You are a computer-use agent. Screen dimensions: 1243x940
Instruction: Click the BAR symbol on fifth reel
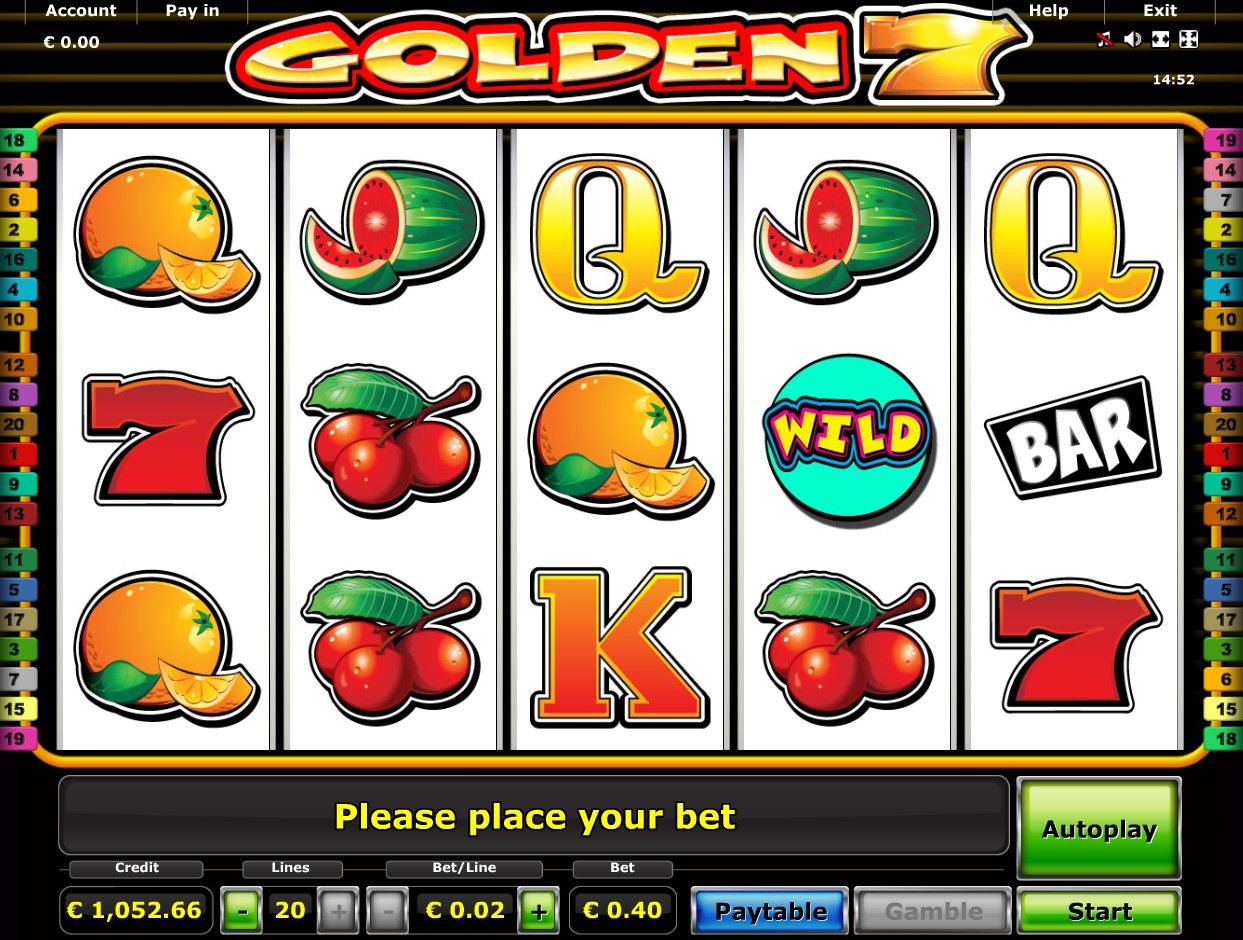tap(1073, 437)
